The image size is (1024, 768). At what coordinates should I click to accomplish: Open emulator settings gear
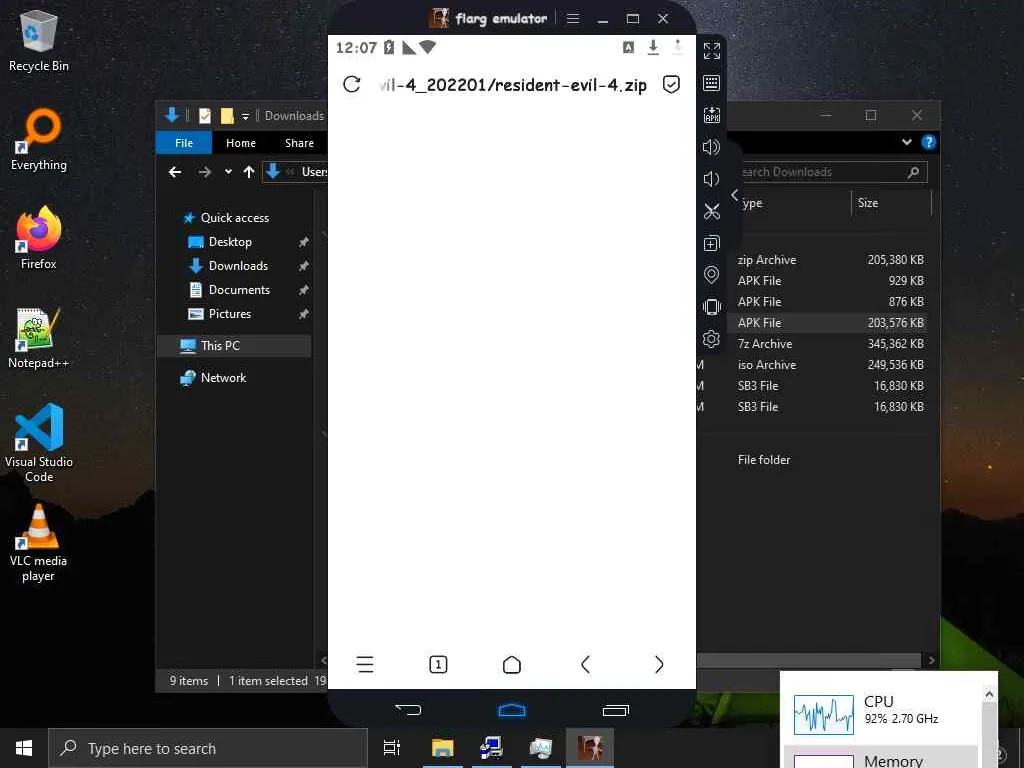(x=711, y=339)
